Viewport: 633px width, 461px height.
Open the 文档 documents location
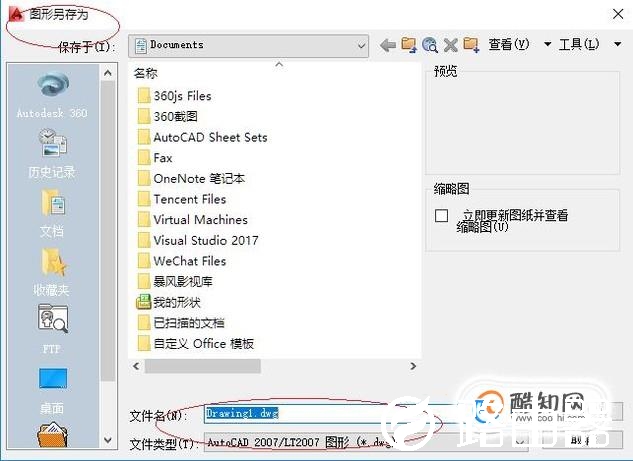(x=52, y=213)
